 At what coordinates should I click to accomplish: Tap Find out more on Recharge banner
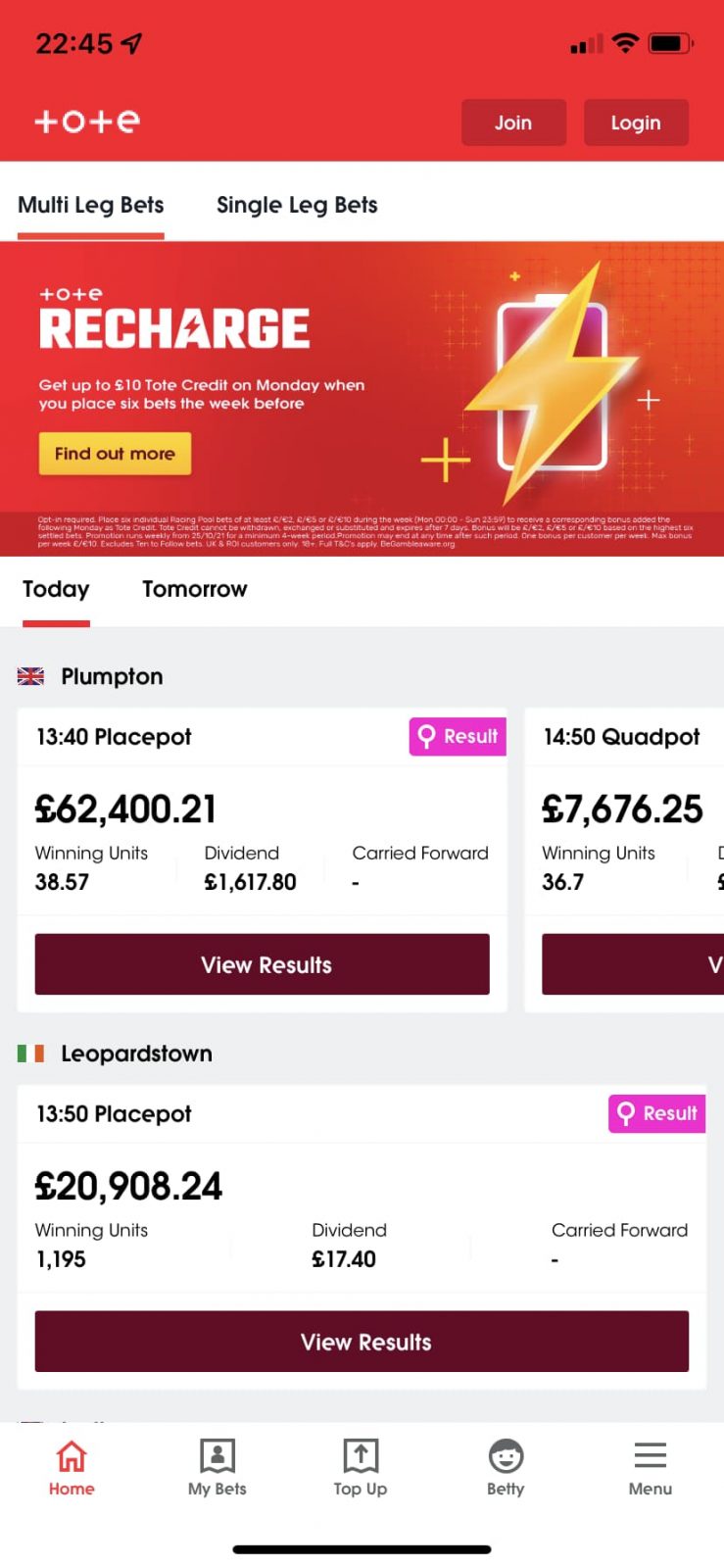click(115, 454)
